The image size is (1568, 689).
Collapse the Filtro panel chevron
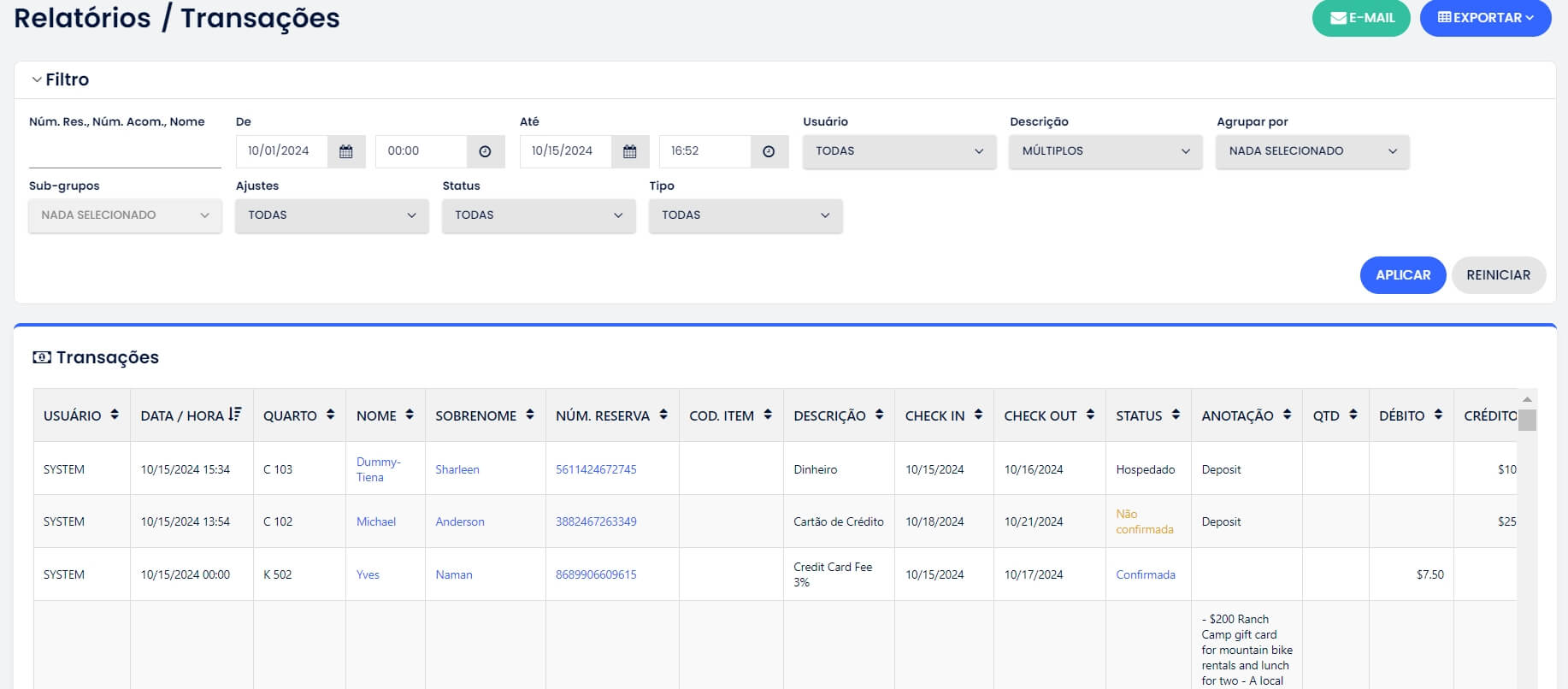[x=37, y=79]
